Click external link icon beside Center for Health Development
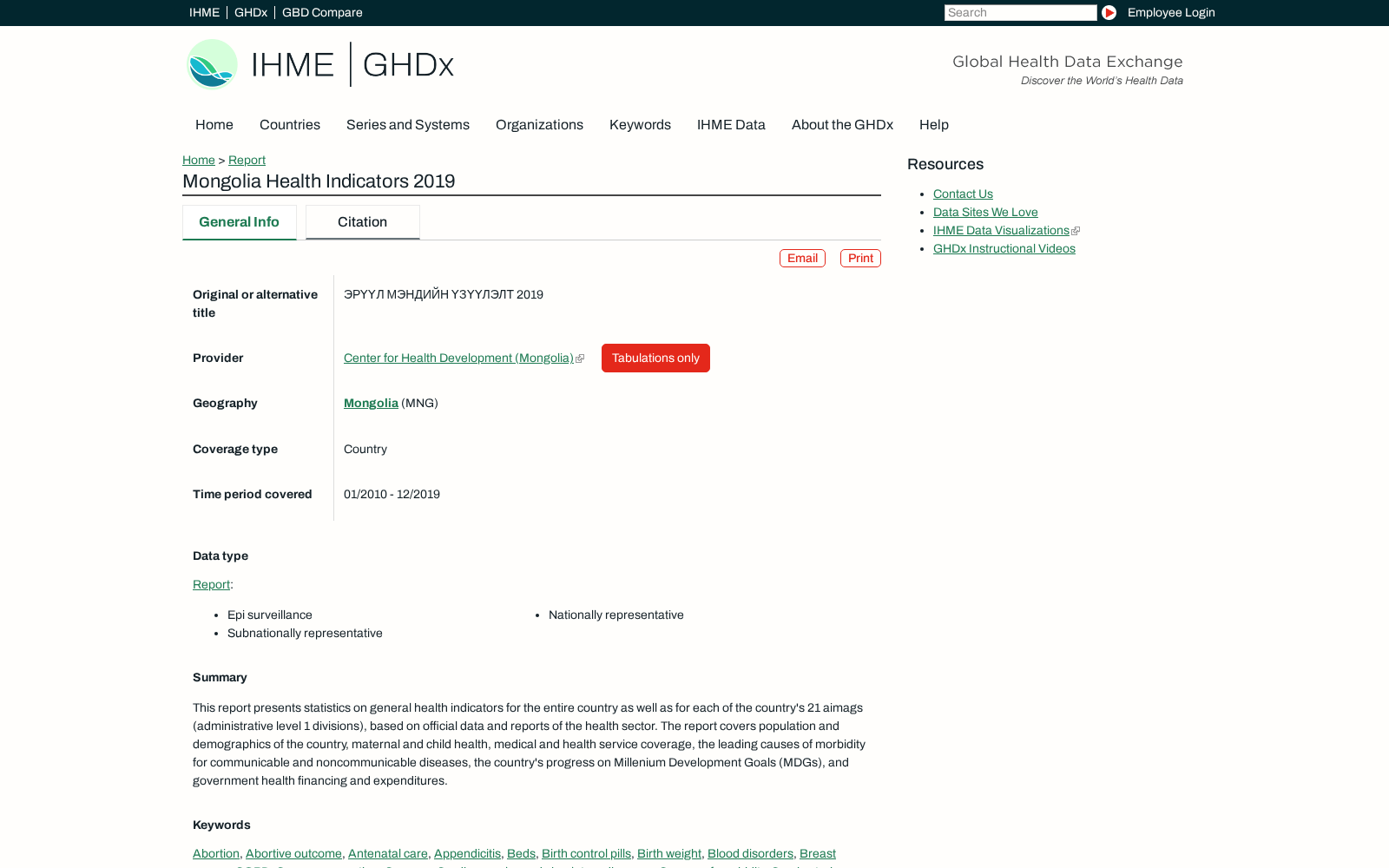 click(580, 358)
